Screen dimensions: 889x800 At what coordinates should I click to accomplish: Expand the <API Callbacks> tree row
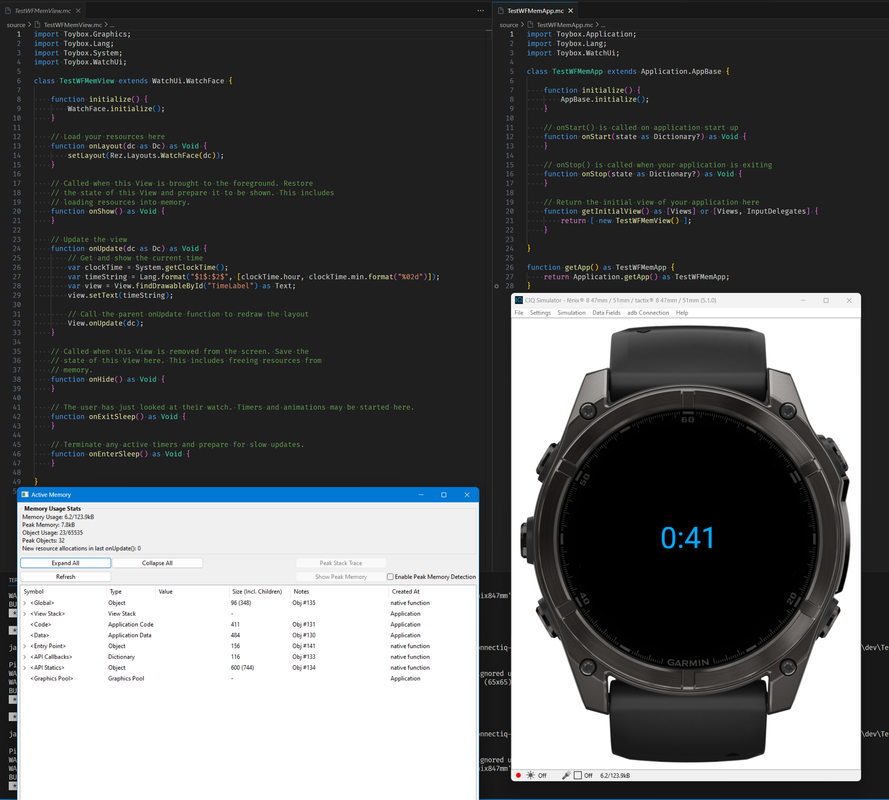click(x=24, y=657)
